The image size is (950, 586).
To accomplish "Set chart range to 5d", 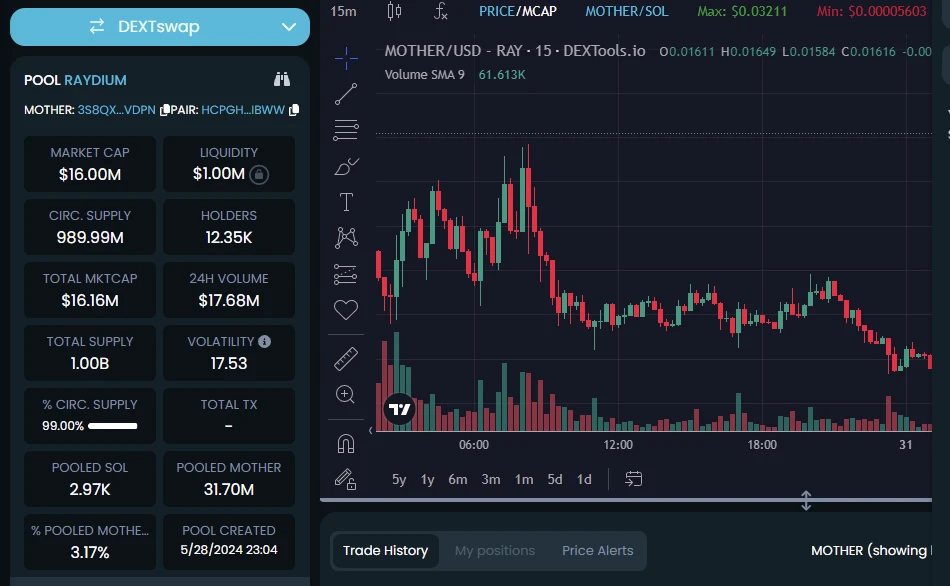I will pyautogui.click(x=555, y=479).
